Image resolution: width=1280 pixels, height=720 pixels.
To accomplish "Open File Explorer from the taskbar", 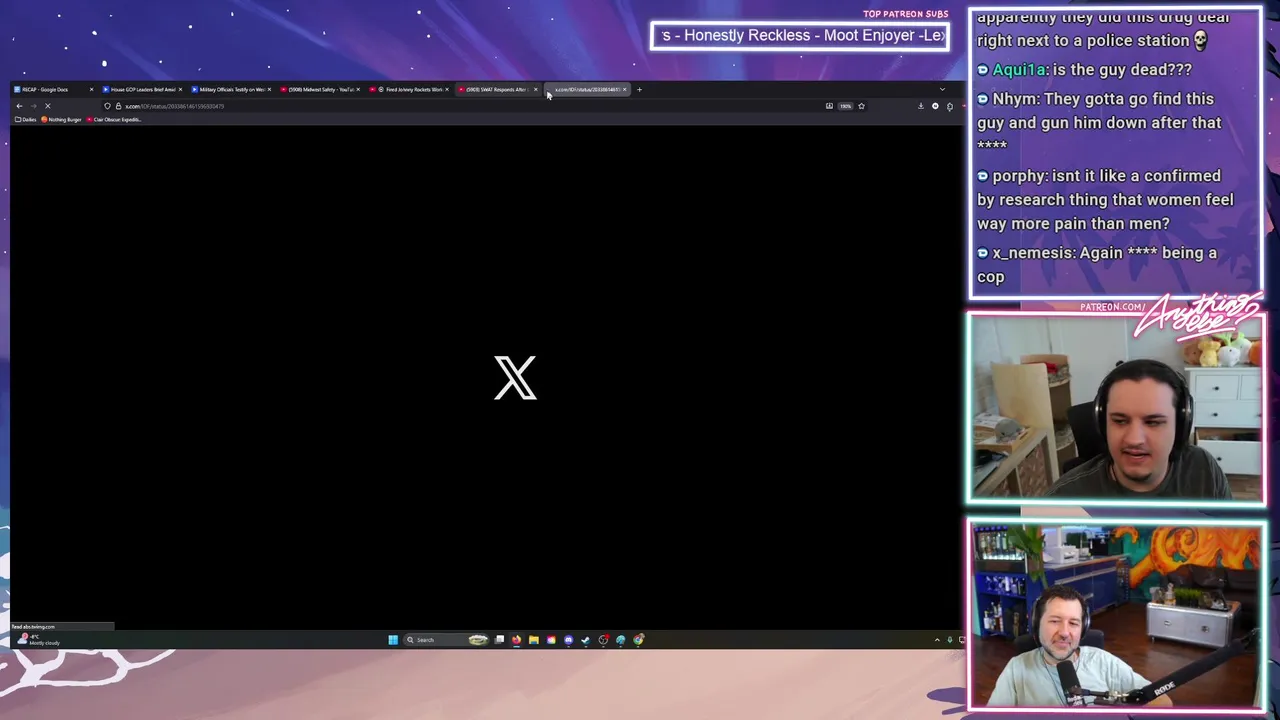I will pos(534,640).
